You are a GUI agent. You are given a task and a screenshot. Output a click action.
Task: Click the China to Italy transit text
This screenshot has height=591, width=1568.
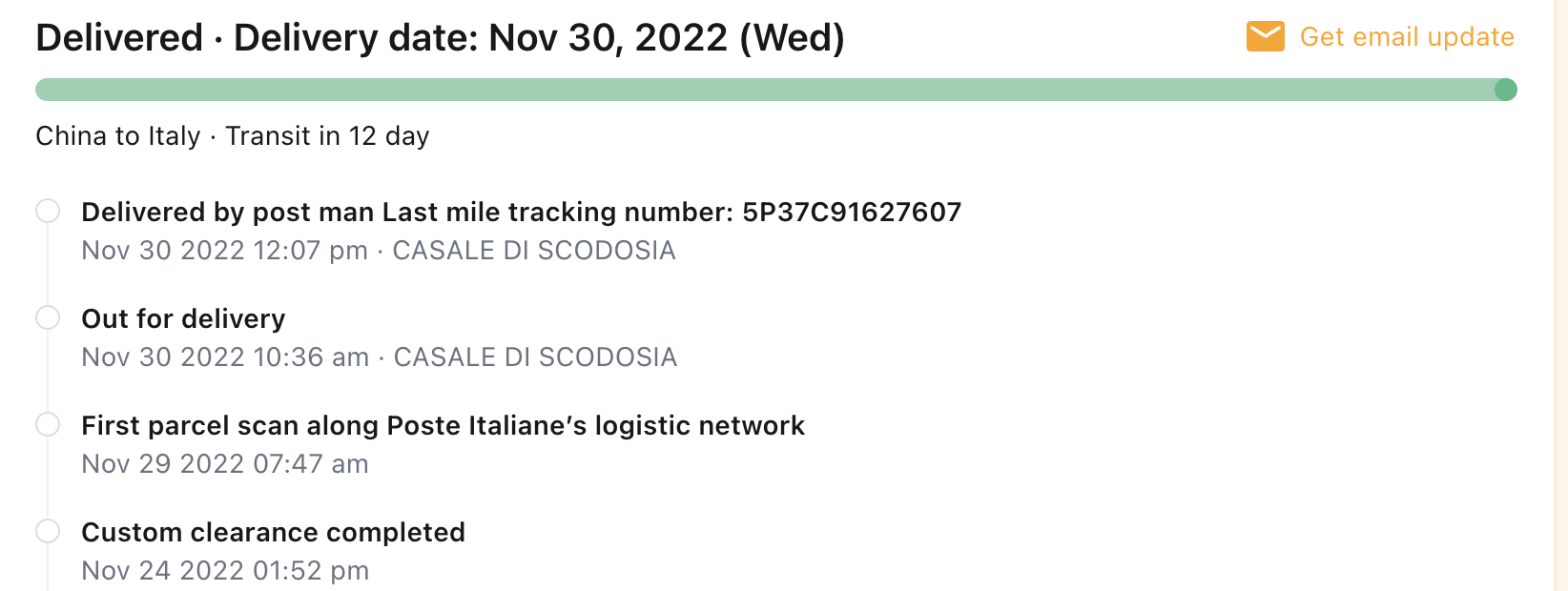point(232,136)
